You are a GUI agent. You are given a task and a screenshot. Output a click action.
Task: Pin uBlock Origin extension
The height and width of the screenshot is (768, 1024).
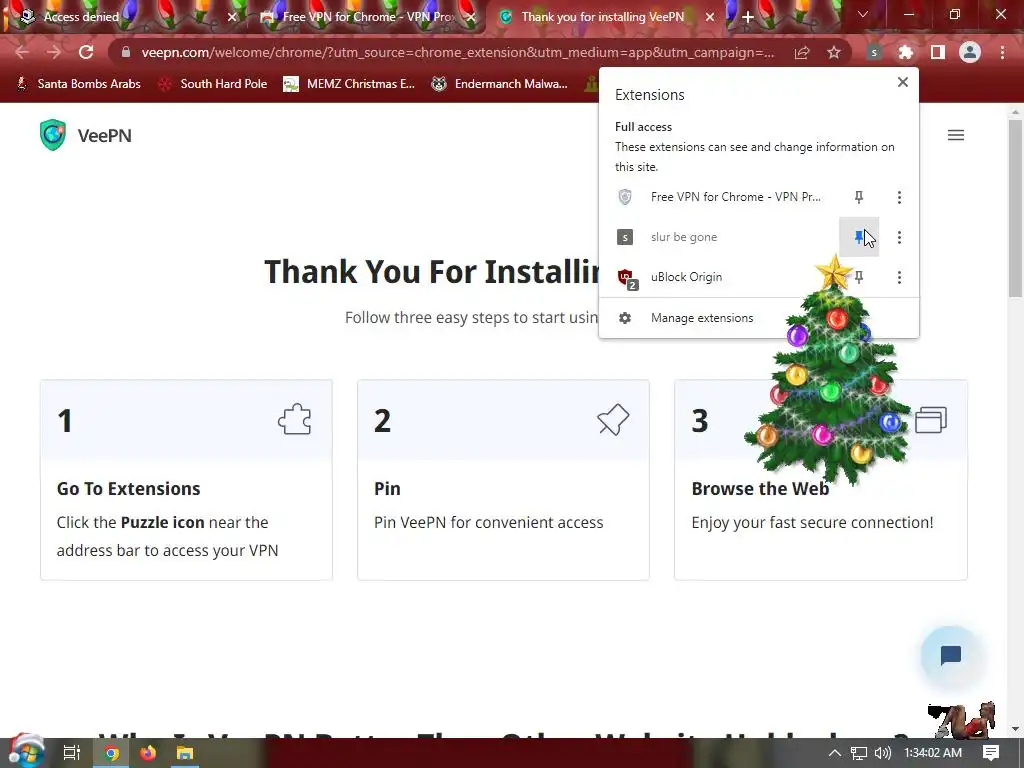pyautogui.click(x=859, y=278)
